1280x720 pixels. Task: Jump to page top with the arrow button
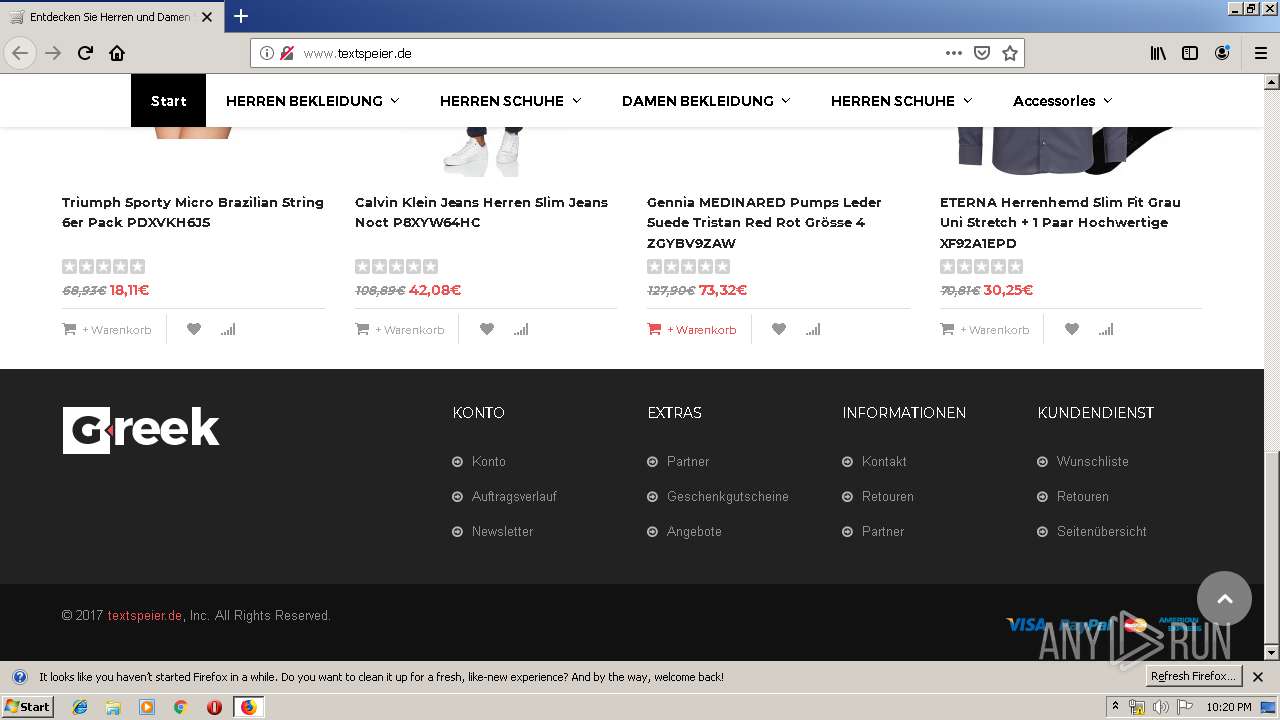click(x=1224, y=598)
